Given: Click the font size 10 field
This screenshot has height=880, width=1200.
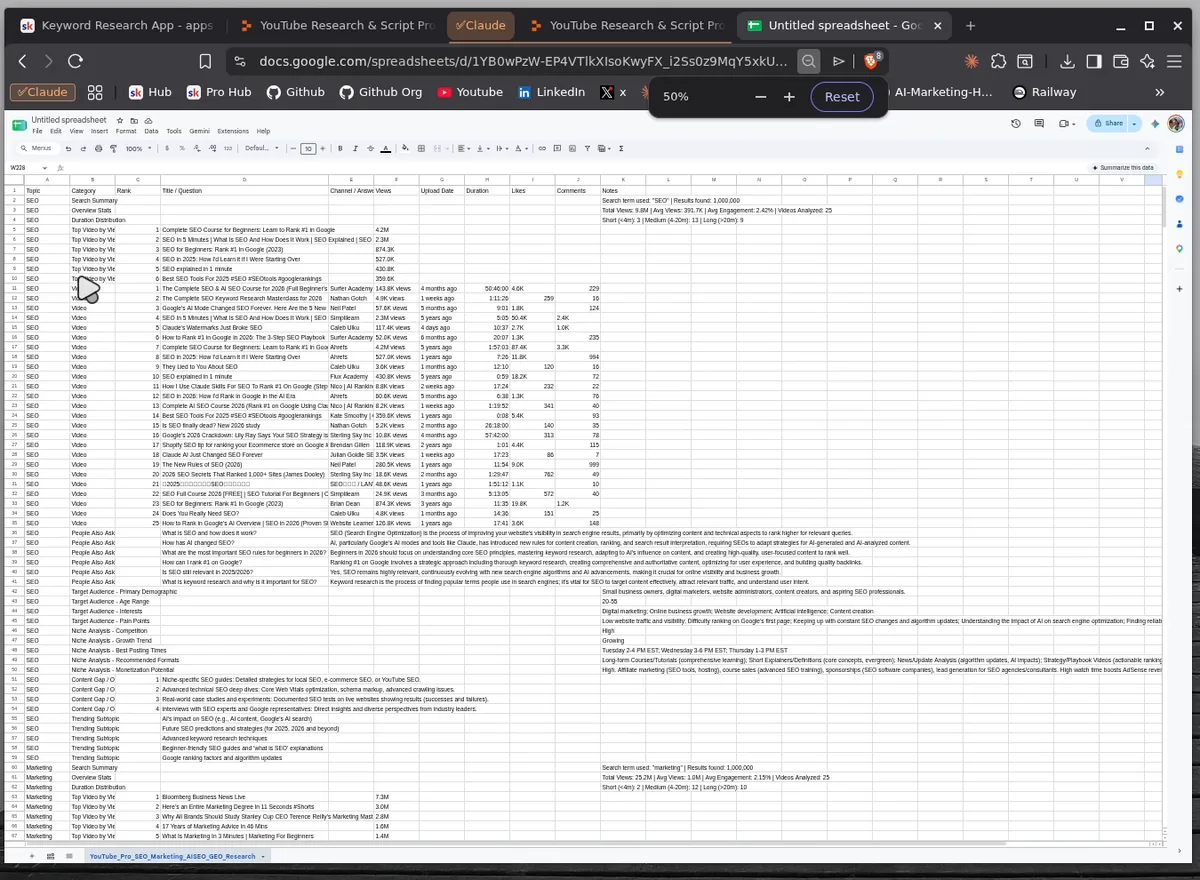Looking at the screenshot, I should [308, 148].
